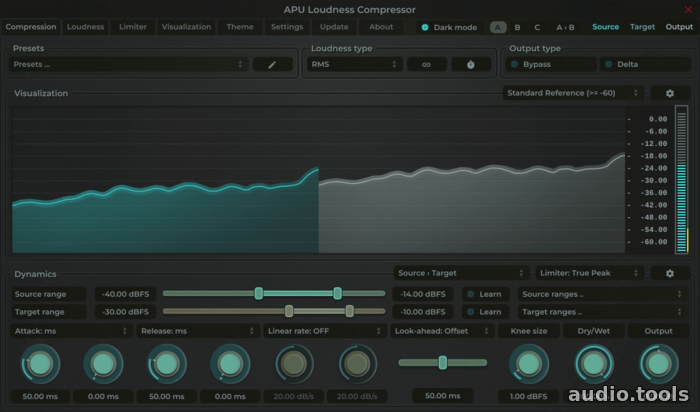This screenshot has height=412, width=700.
Task: Click the -30.00 dBFS target value field
Action: pos(125,312)
